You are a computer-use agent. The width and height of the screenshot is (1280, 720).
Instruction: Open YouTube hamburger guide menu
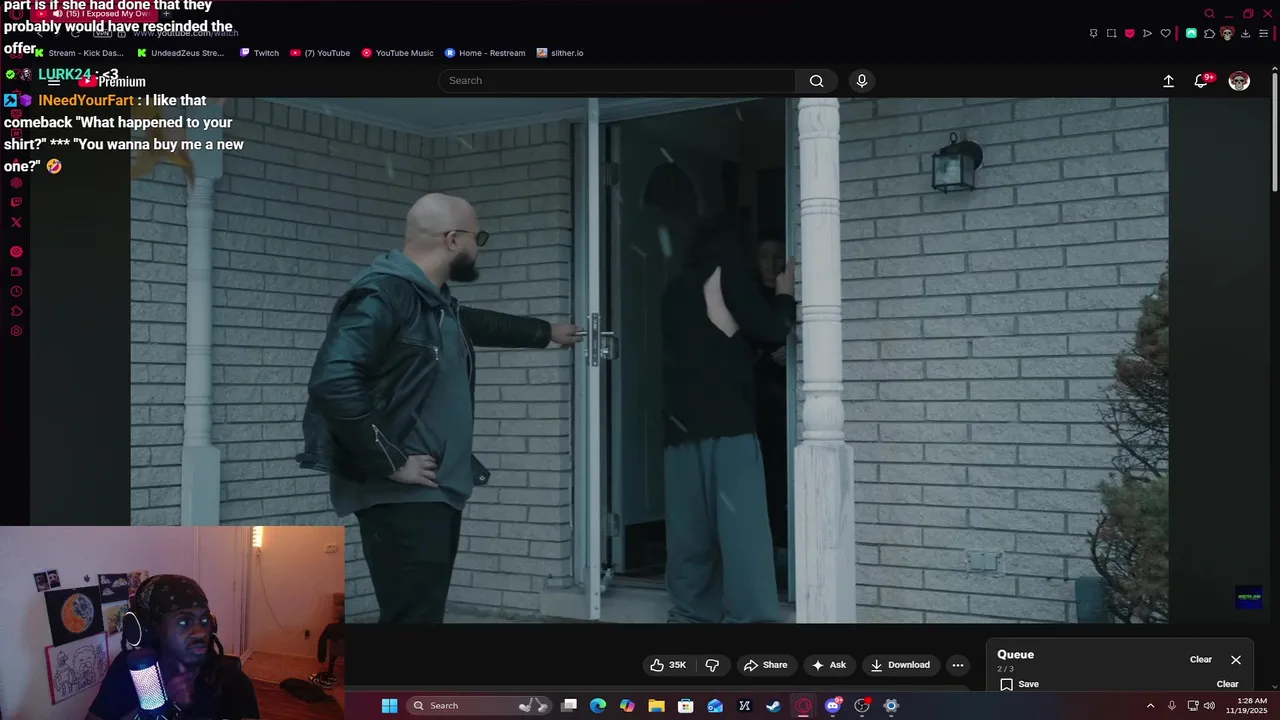54,81
